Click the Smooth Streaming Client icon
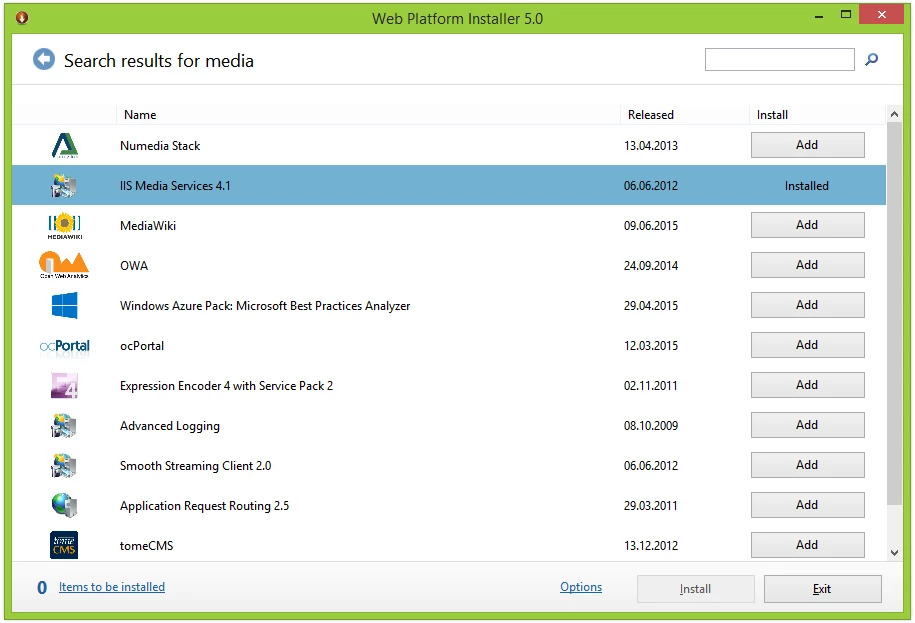Screen dimensions: 915x623 click(x=64, y=466)
